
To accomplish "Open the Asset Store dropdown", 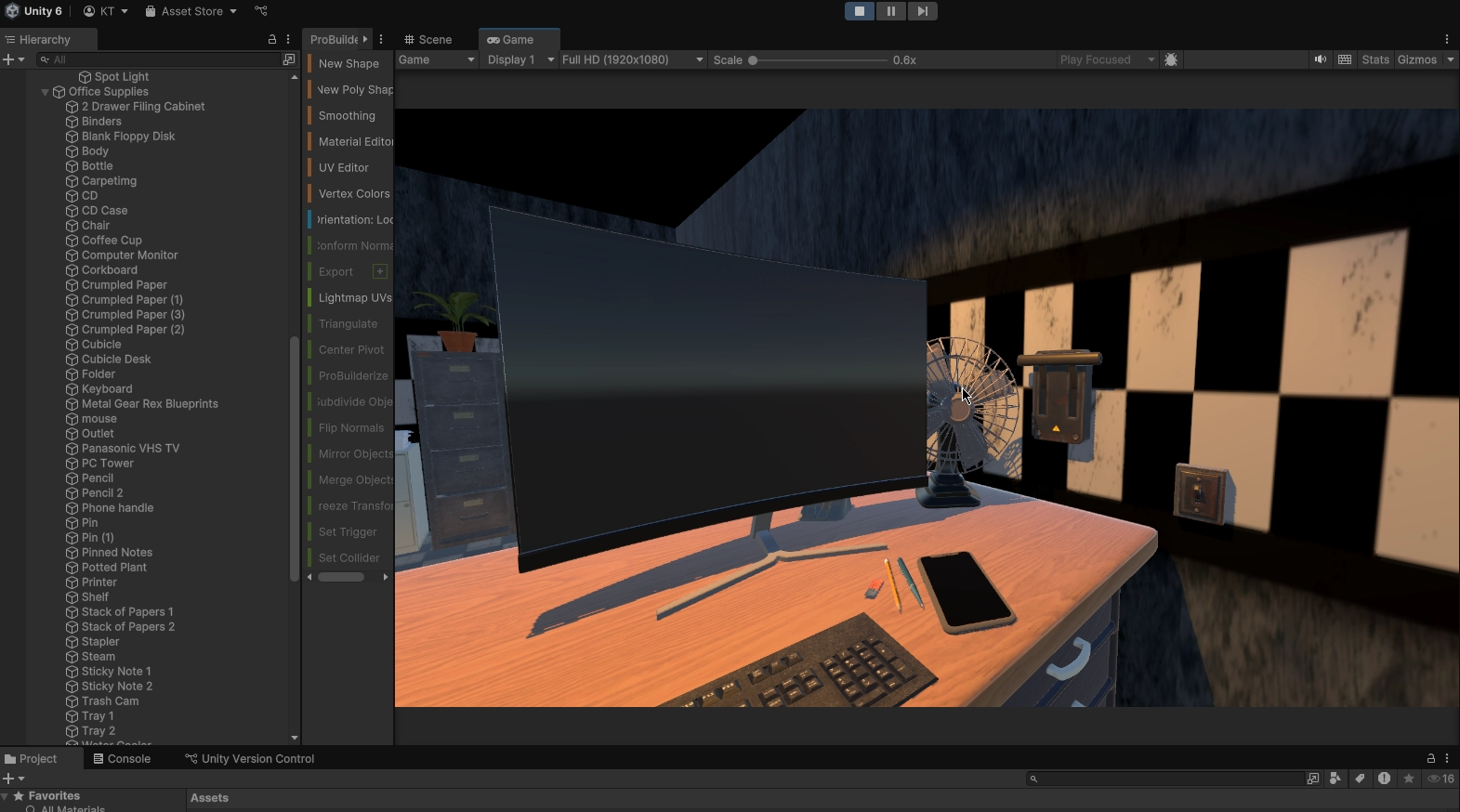I will pyautogui.click(x=191, y=11).
